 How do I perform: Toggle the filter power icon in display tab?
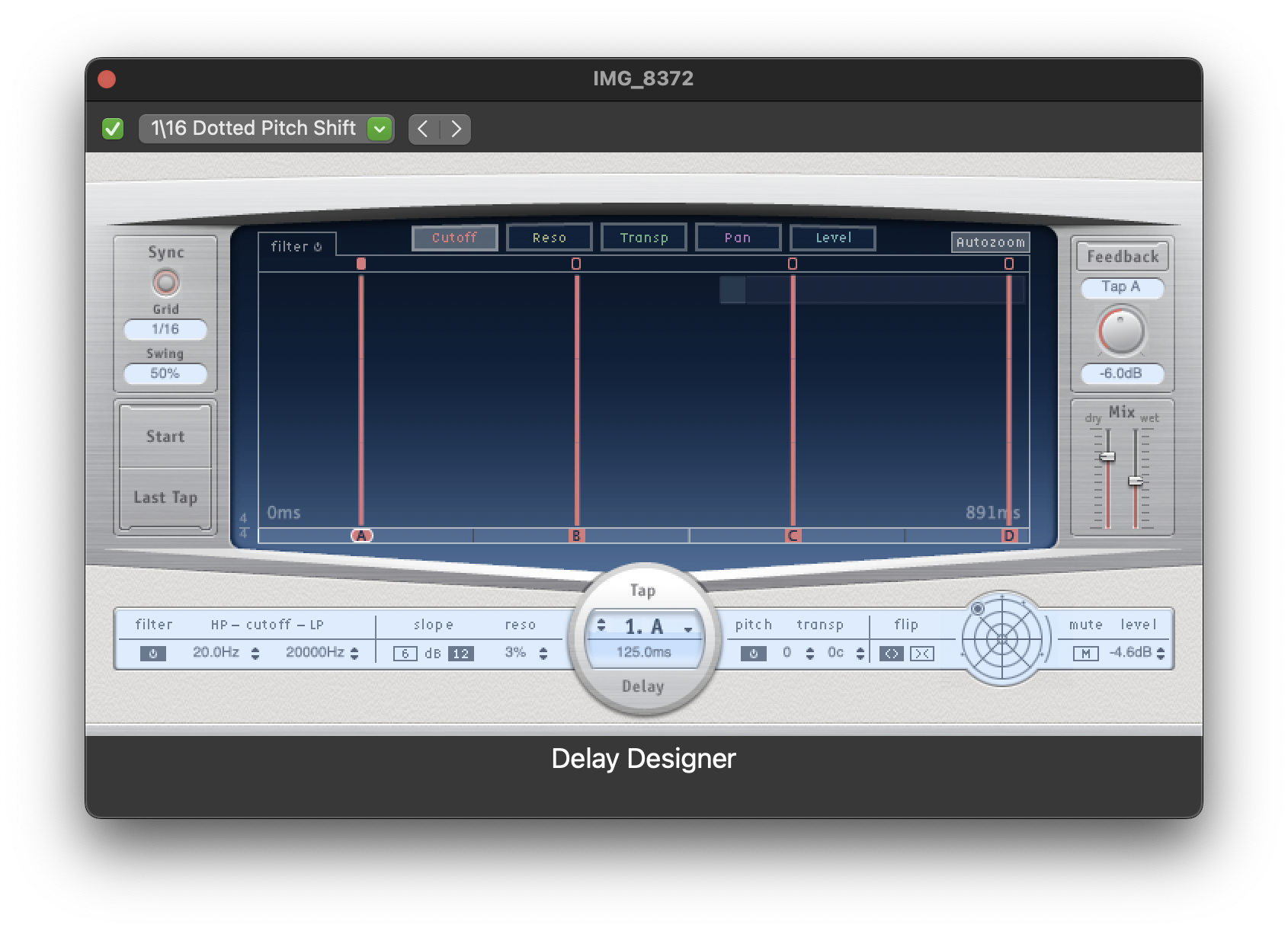point(318,247)
